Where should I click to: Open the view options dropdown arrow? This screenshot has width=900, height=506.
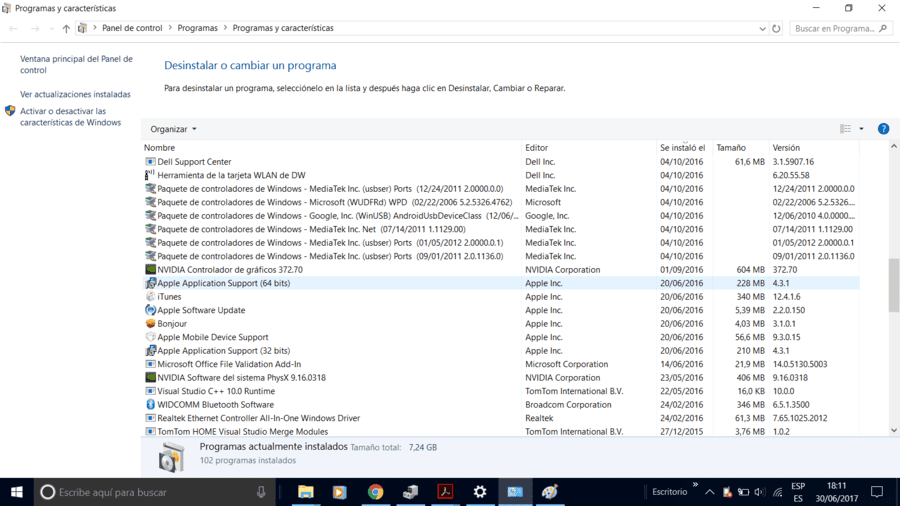(x=861, y=129)
